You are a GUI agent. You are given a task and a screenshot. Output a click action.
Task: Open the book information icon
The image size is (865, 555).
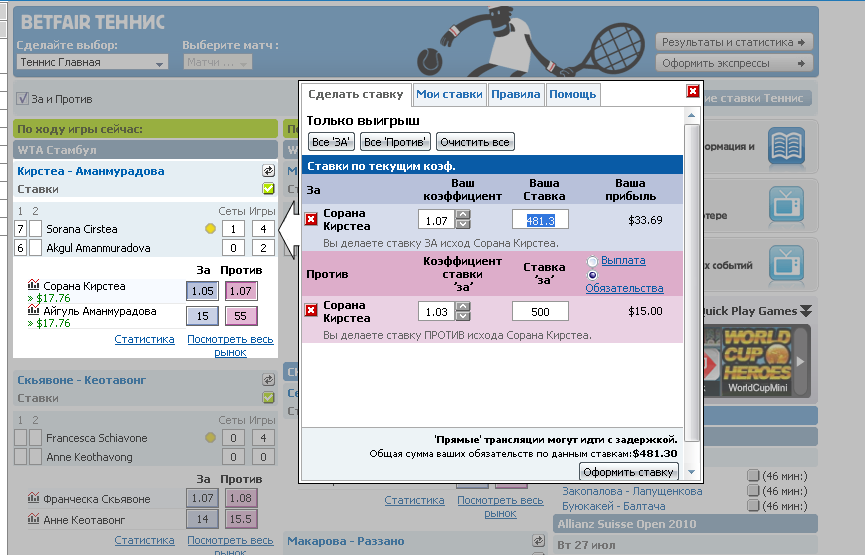787,146
